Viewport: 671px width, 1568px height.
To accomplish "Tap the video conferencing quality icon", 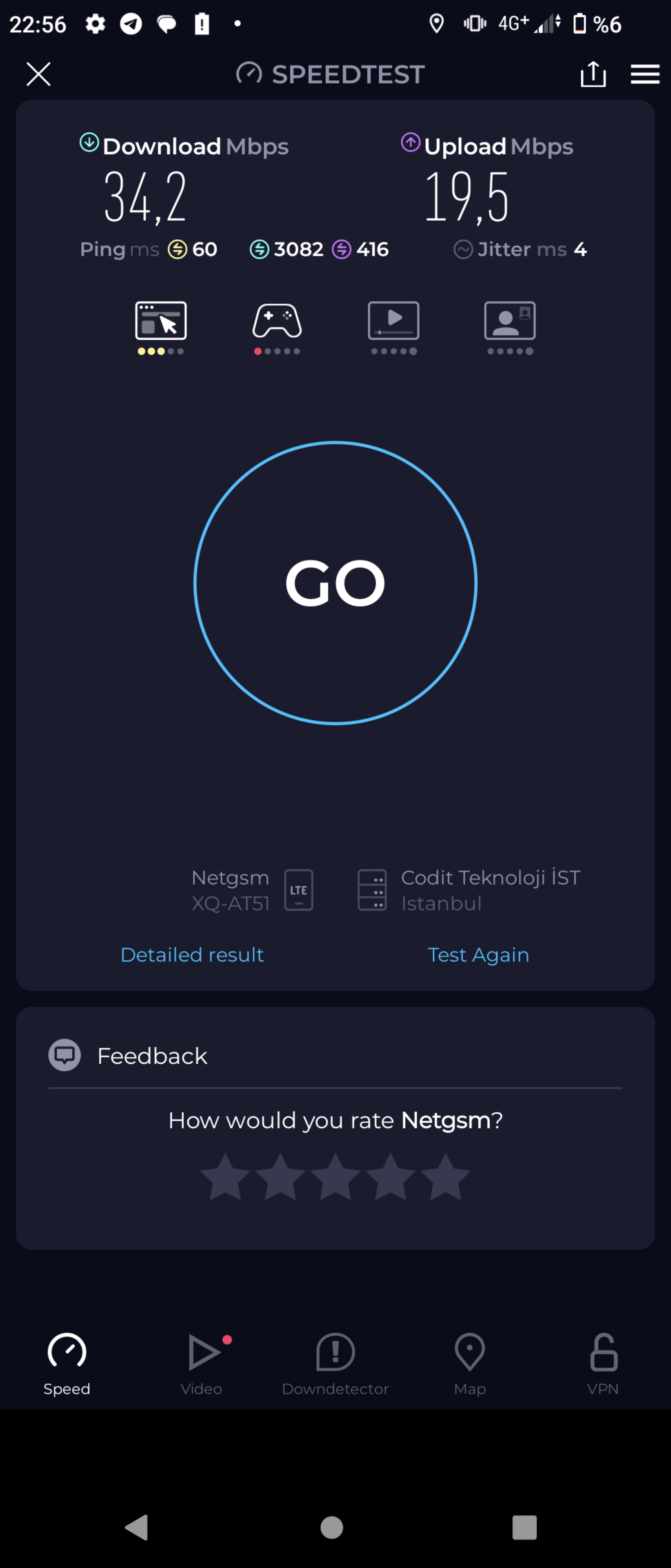I will [510, 321].
